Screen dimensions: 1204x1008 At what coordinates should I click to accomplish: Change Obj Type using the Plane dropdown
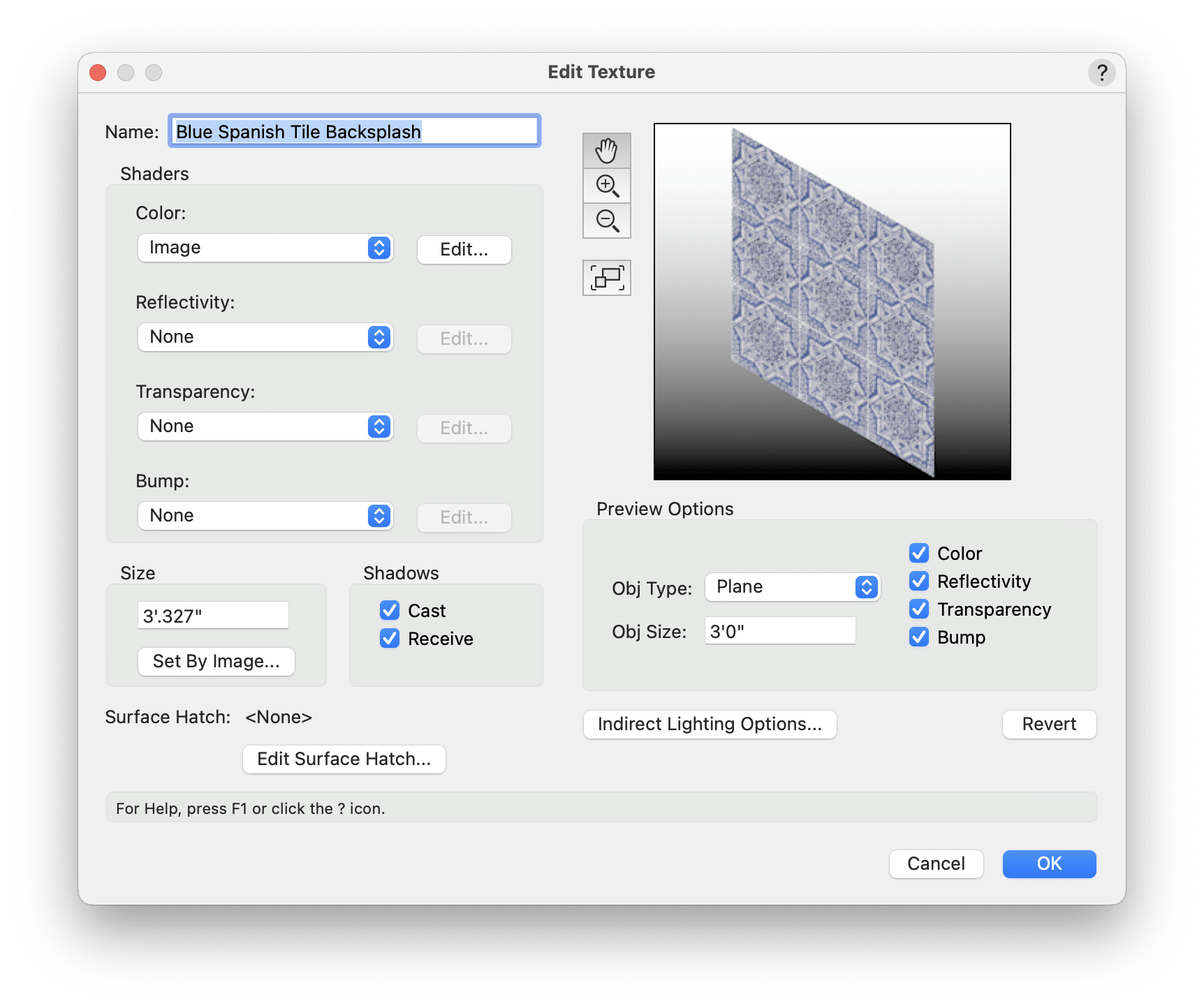tap(793, 587)
